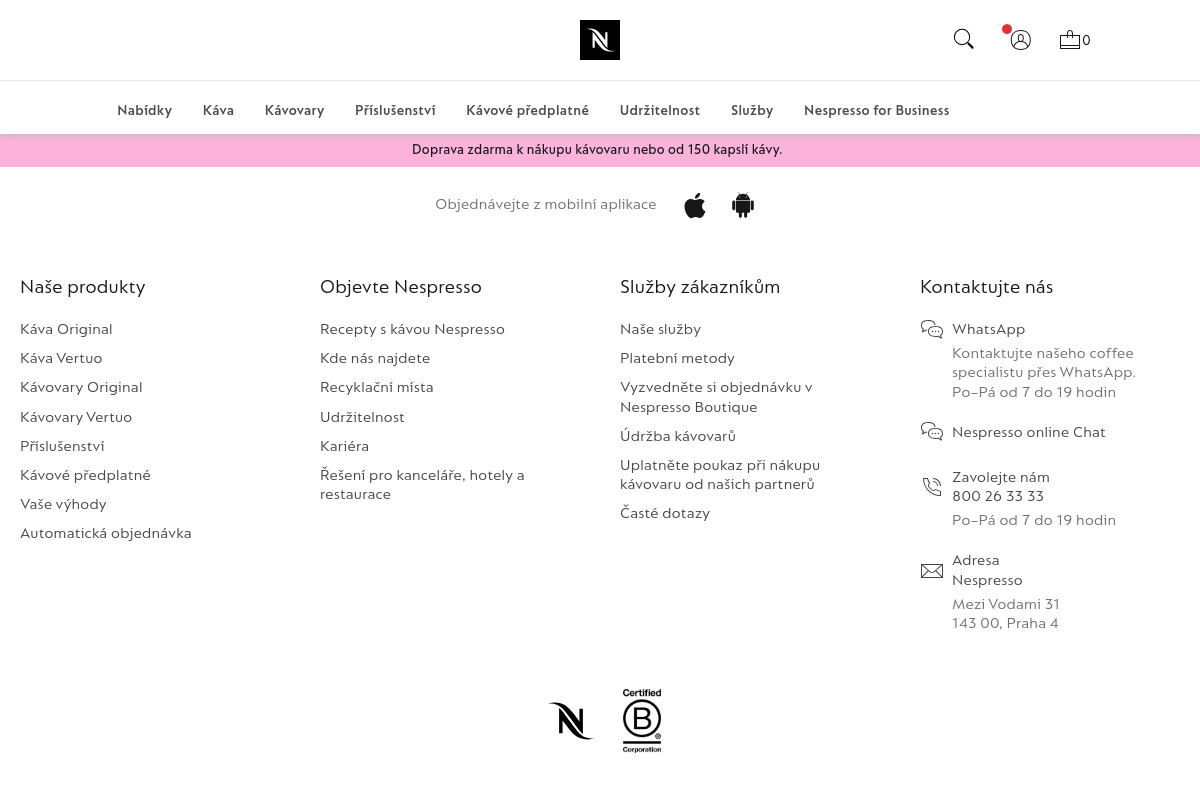Click the Služby zákazníkům heading
Viewport: 1200px width, 800px height.
[x=700, y=287]
